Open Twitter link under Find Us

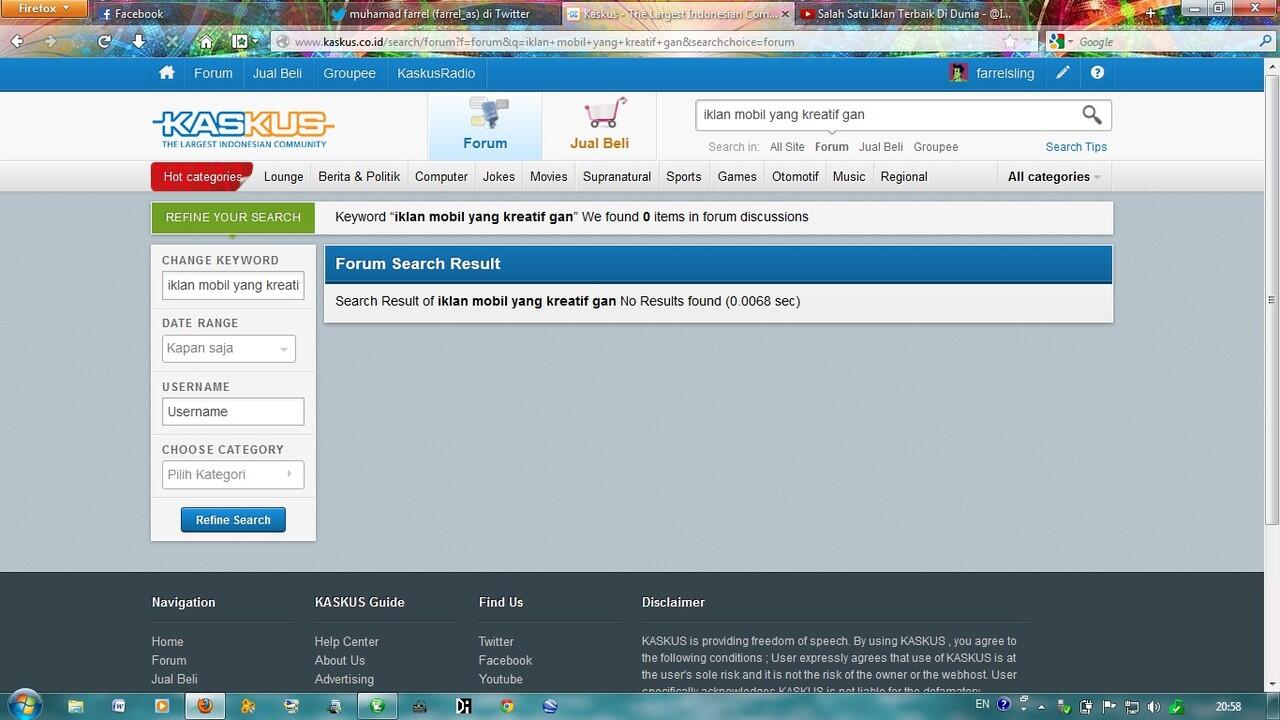pyautogui.click(x=496, y=641)
